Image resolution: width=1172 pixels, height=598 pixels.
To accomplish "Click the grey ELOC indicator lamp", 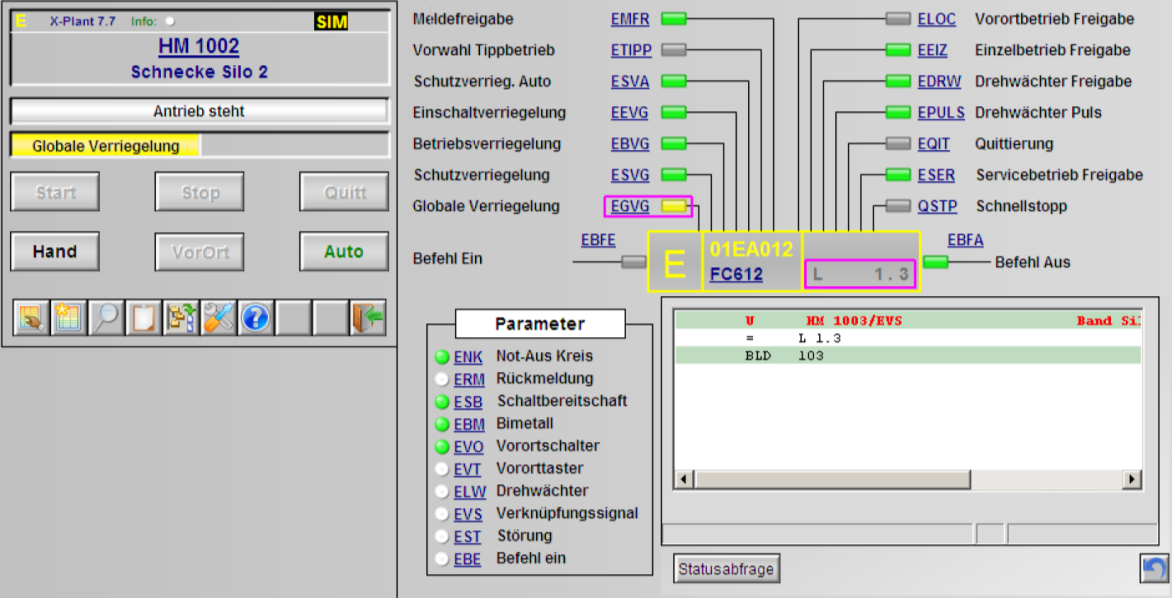I will pyautogui.click(x=898, y=19).
